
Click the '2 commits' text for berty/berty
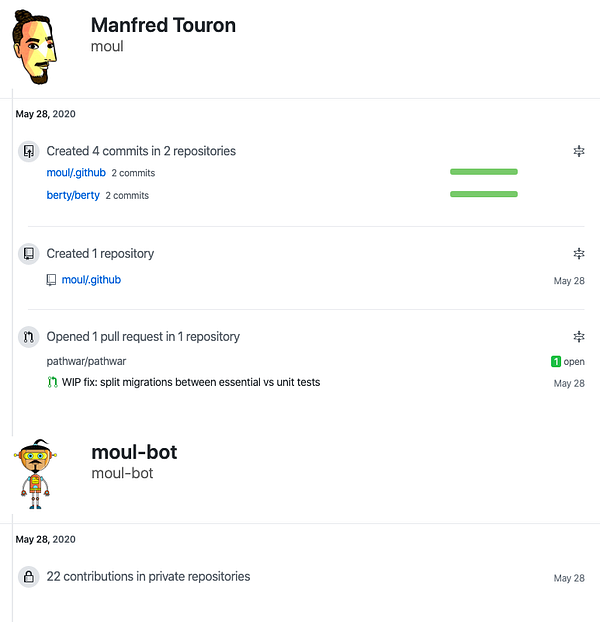[x=127, y=196]
